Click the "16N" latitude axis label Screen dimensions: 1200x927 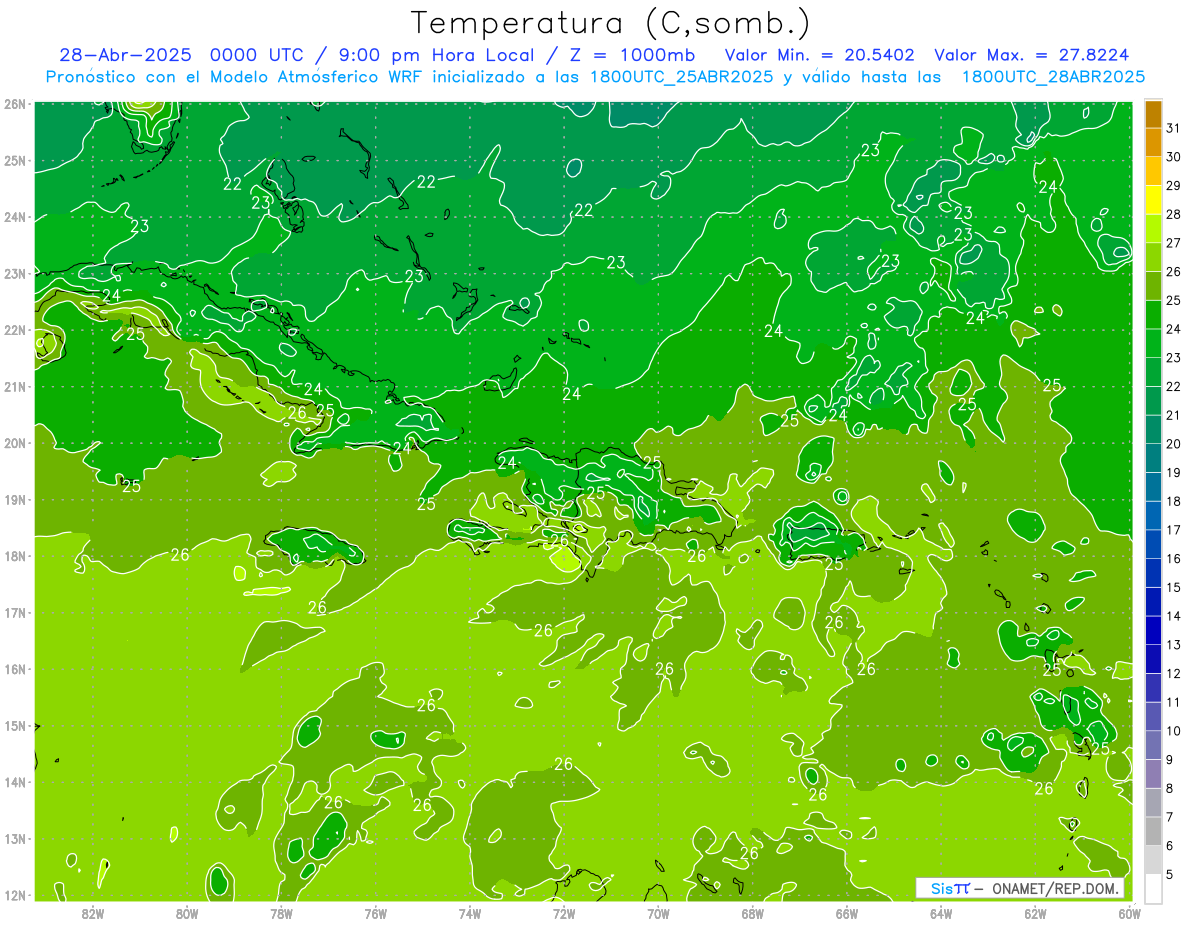point(15,669)
